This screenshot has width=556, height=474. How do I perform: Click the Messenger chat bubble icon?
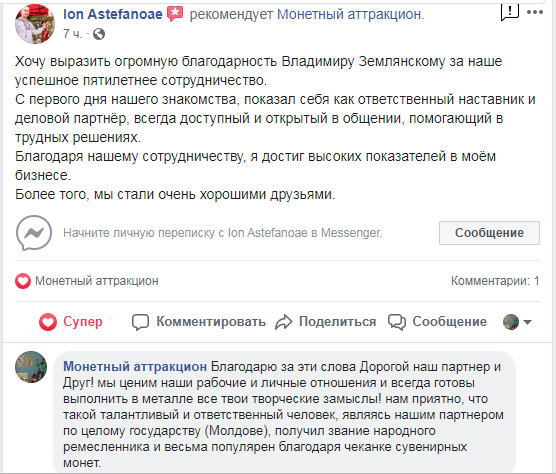pyautogui.click(x=34, y=233)
